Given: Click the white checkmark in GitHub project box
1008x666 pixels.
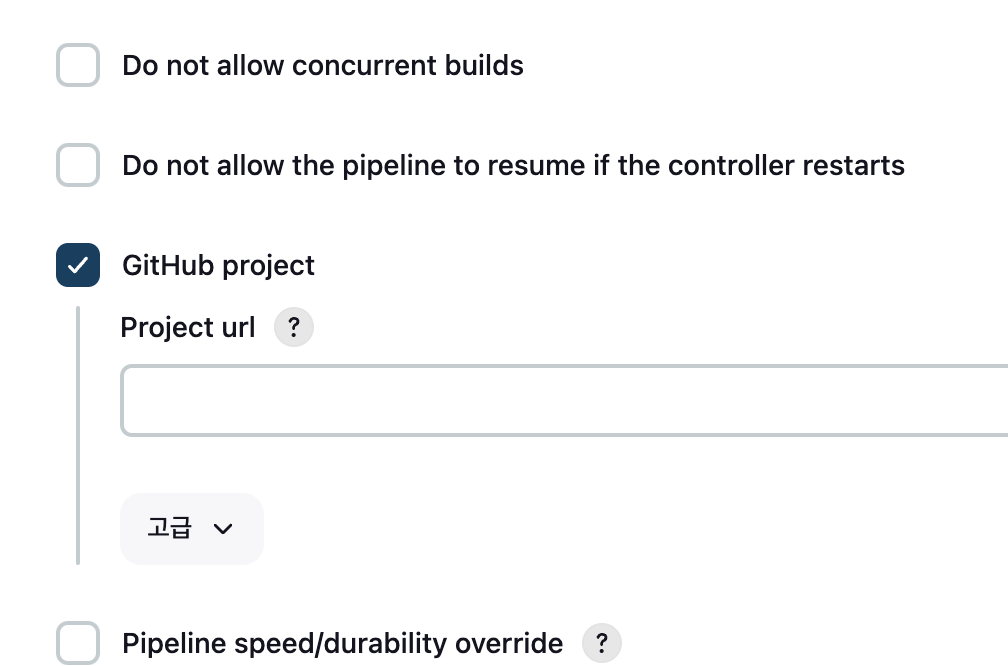Looking at the screenshot, I should click(78, 265).
